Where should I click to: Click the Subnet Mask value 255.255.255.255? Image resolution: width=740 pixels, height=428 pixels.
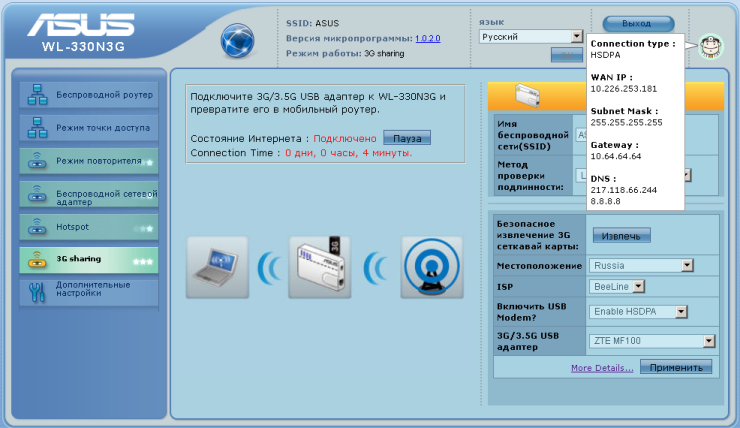(626, 122)
